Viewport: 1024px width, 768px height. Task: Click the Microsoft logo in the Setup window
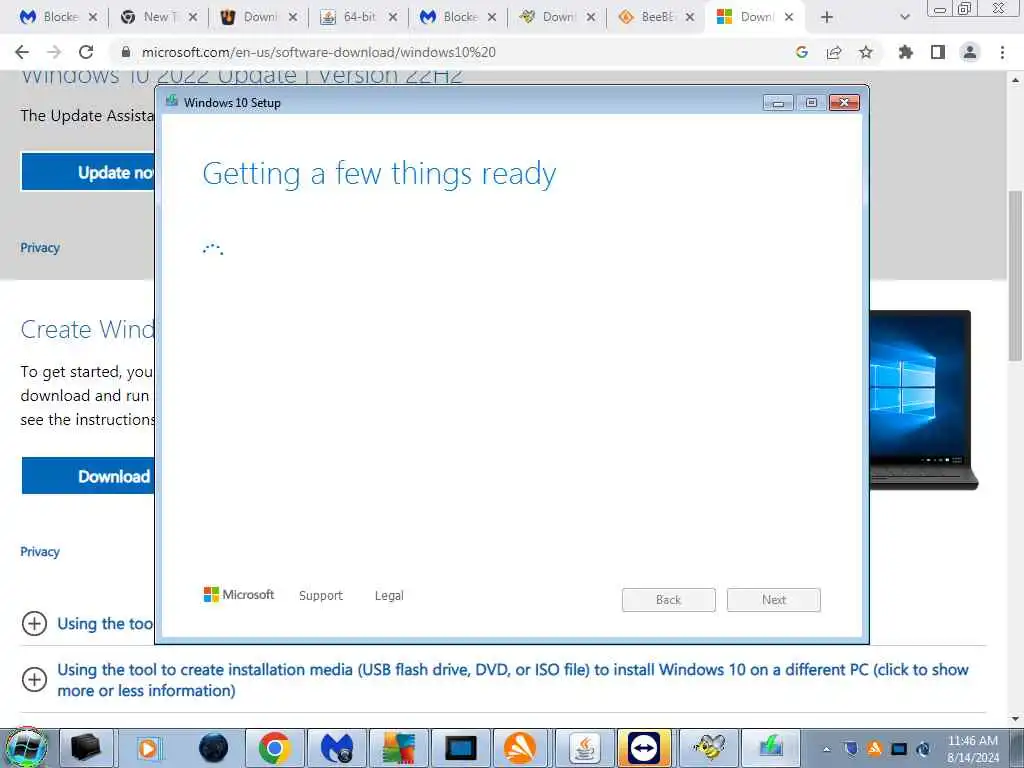coord(239,594)
